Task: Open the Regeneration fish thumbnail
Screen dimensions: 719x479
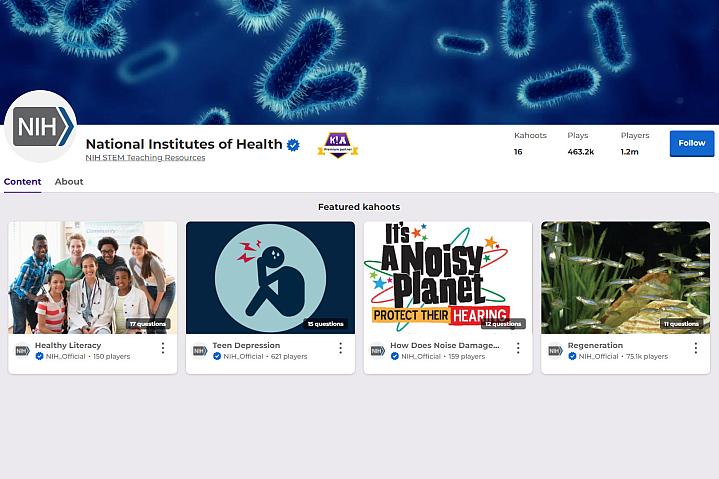Action: click(x=625, y=277)
